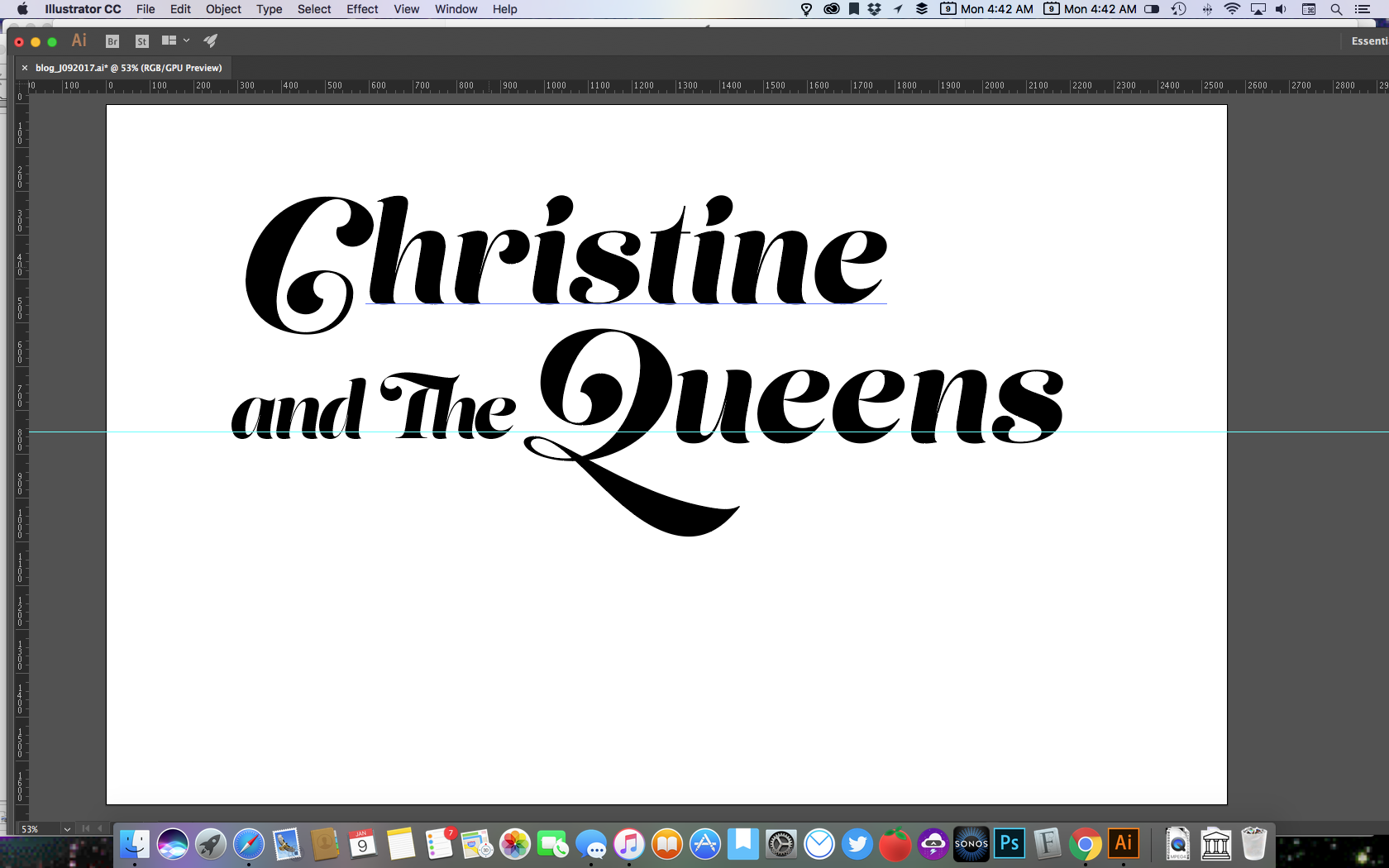Image resolution: width=1389 pixels, height=868 pixels.
Task: Open Adobe Stock via St icon
Action: pos(141,41)
